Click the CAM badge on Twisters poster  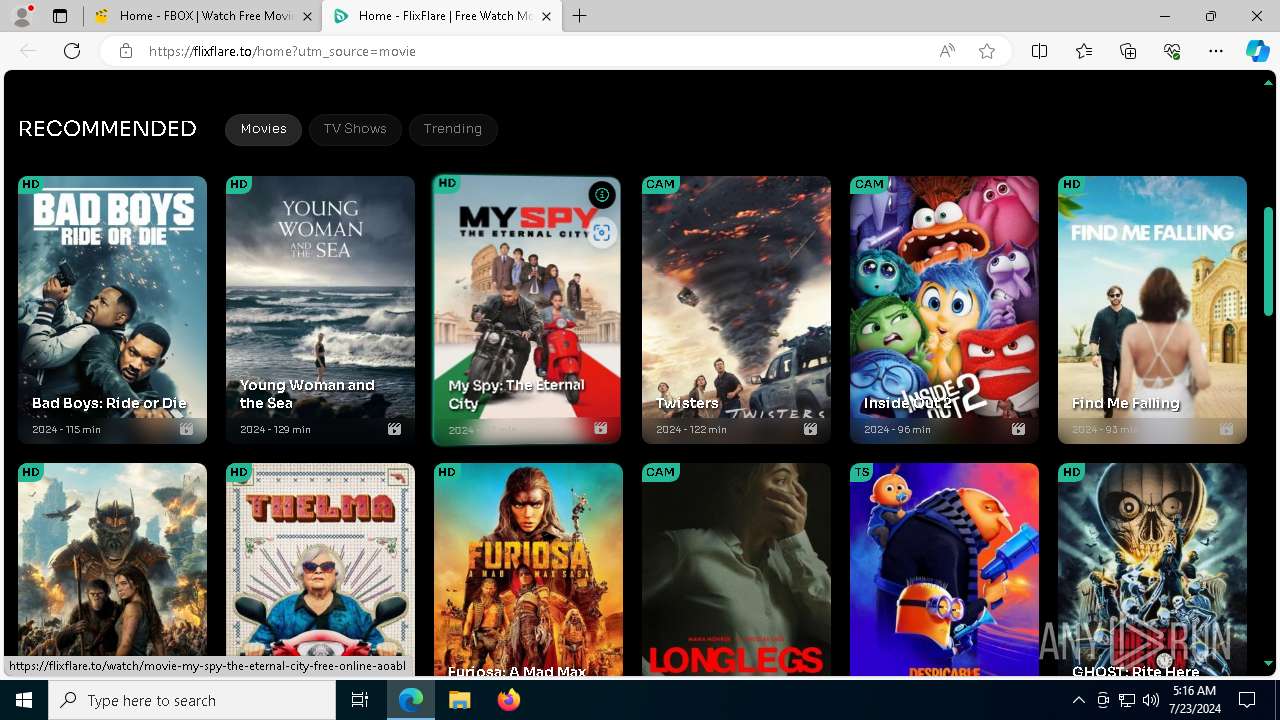[x=660, y=184]
